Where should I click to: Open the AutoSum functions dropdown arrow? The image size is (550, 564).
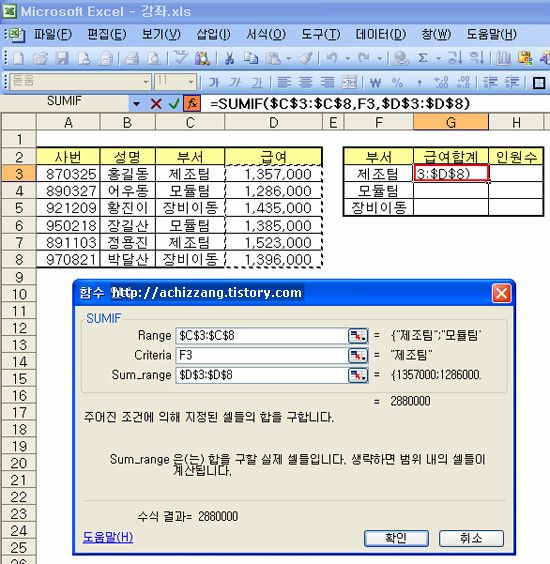click(x=438, y=58)
